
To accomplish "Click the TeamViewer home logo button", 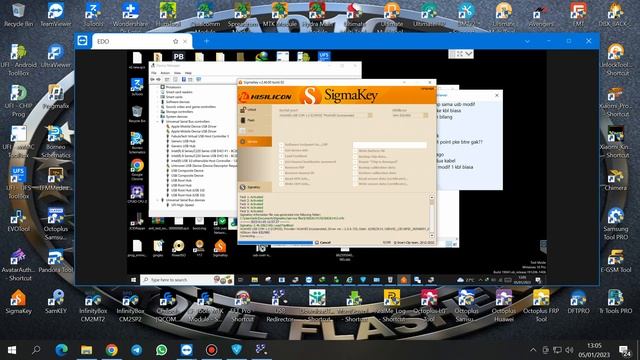I will coord(82,41).
